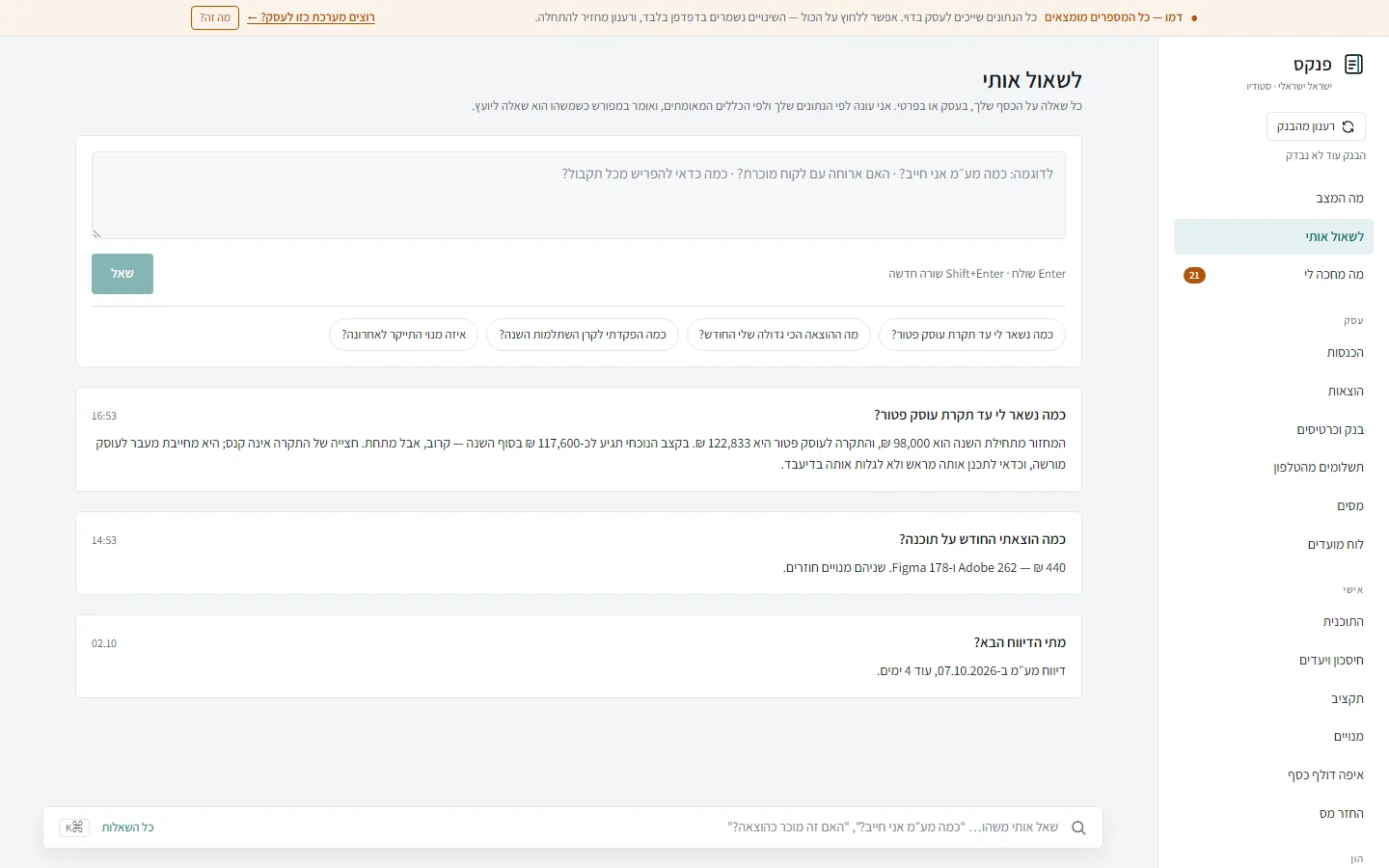Viewport: 1389px width, 868px height.
Task: Click the 14:53 timestamp
Action: (104, 540)
